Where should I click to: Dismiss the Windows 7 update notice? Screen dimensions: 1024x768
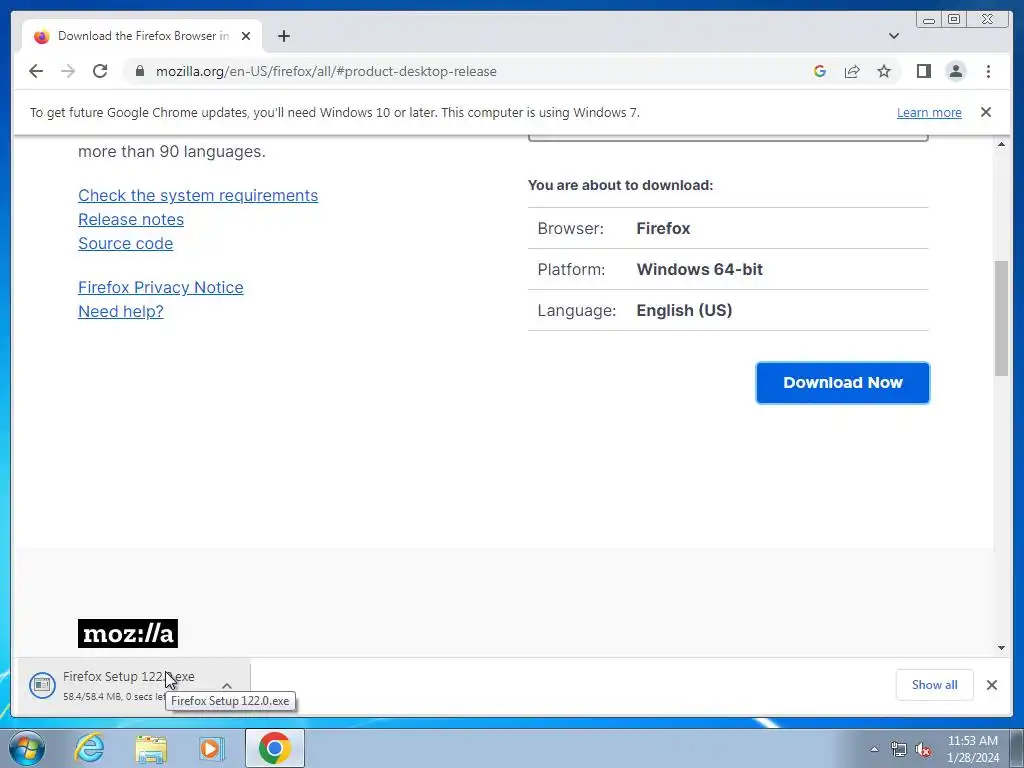[x=985, y=112]
